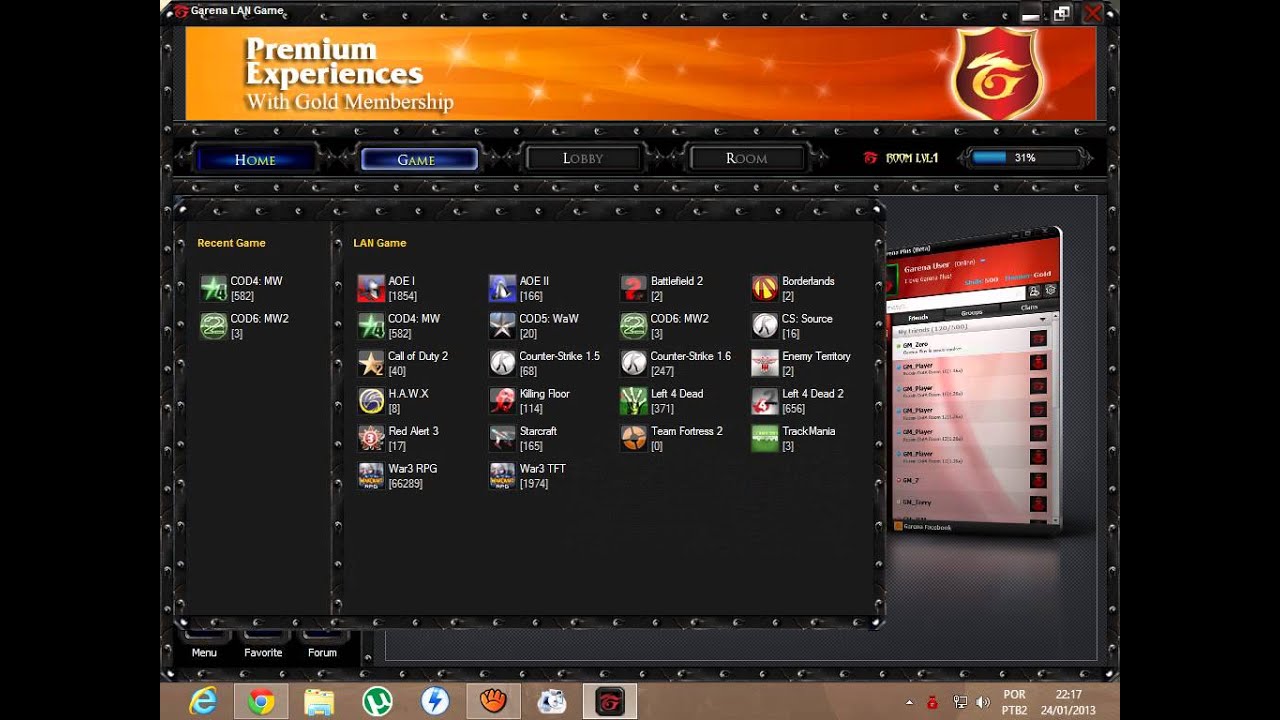This screenshot has width=1280, height=720.
Task: Select the COD5: WaW game icon
Action: 502,326
